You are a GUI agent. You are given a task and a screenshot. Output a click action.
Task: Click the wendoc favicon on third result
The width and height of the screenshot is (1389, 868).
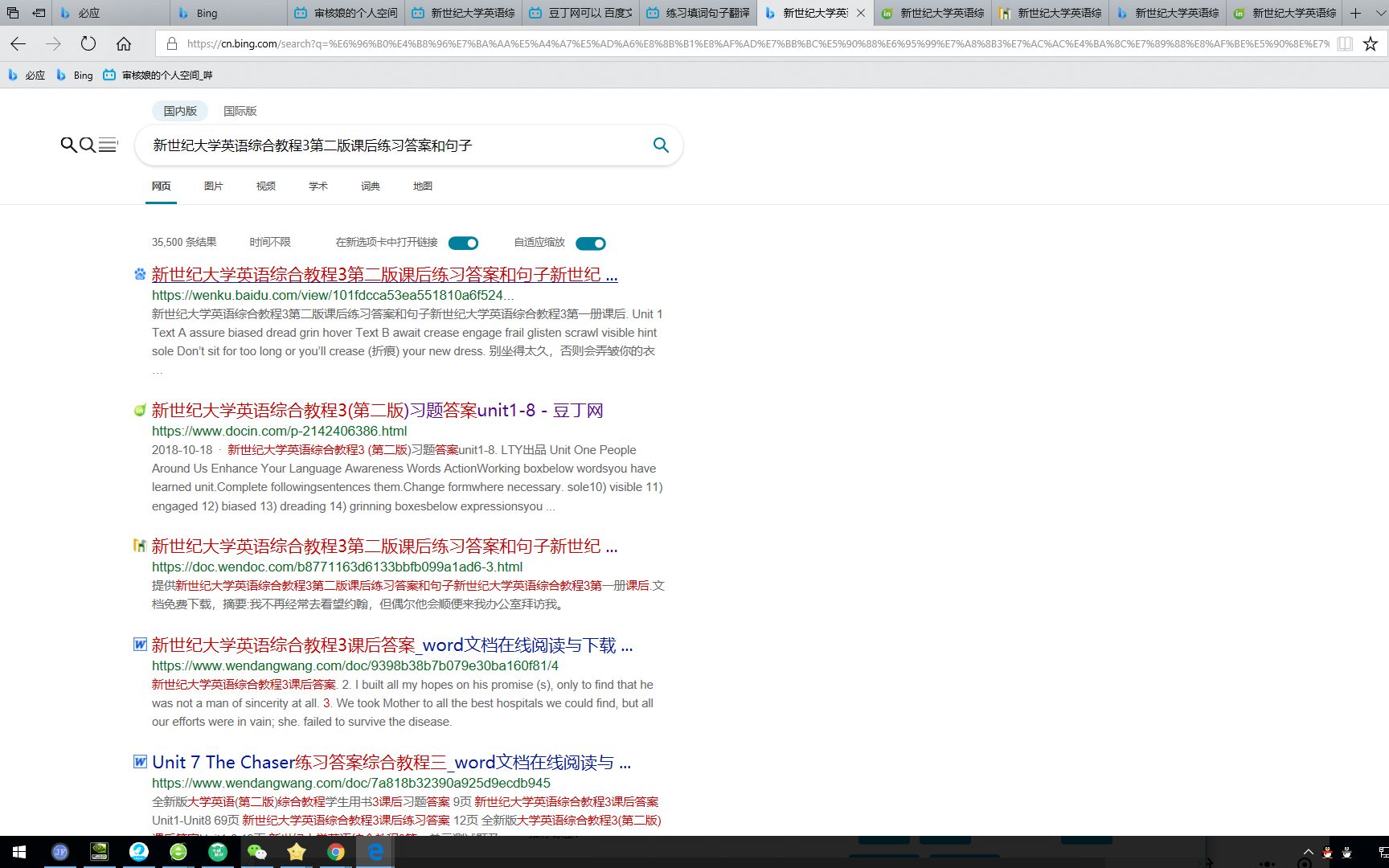140,546
